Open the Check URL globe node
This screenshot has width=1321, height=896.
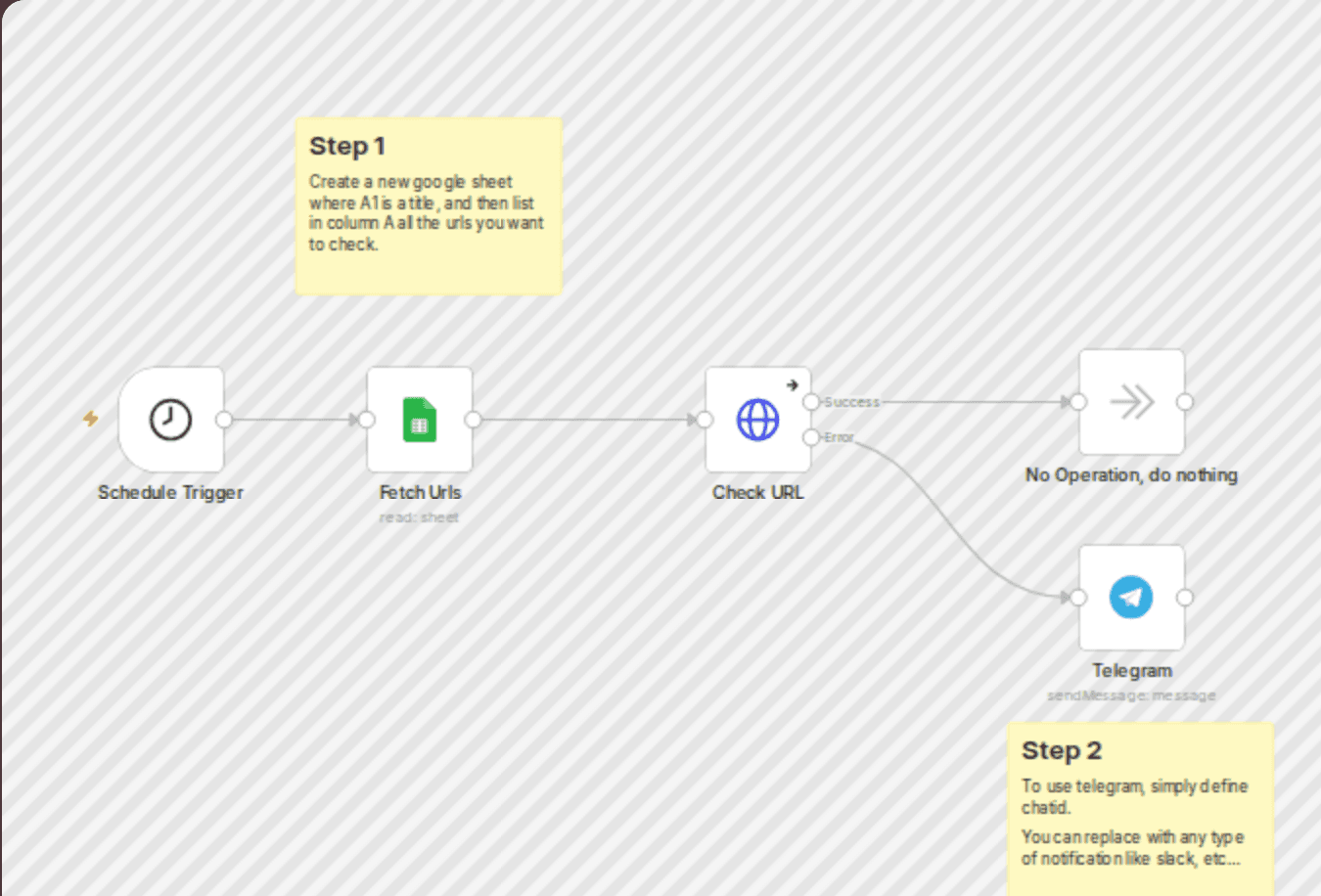(x=758, y=421)
